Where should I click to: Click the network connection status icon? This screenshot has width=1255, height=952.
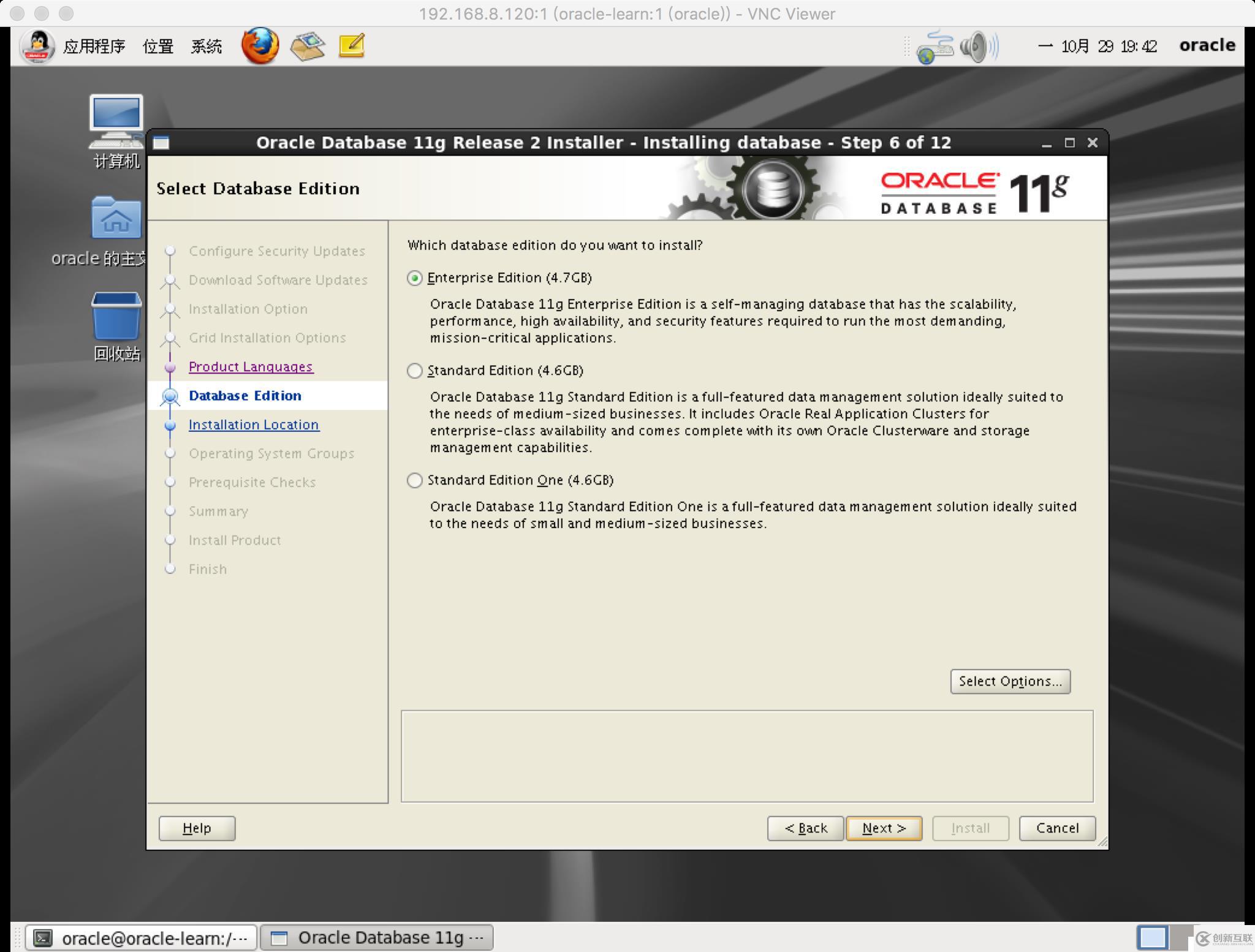[934, 47]
